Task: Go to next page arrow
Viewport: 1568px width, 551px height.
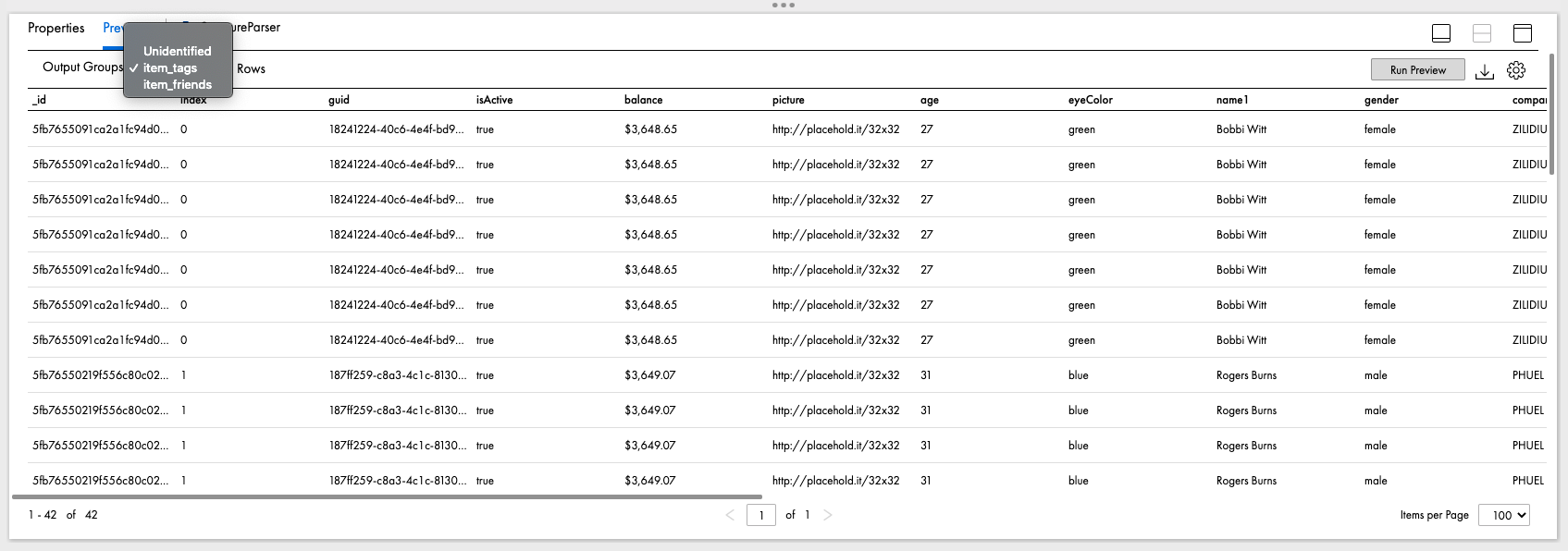Action: point(828,515)
